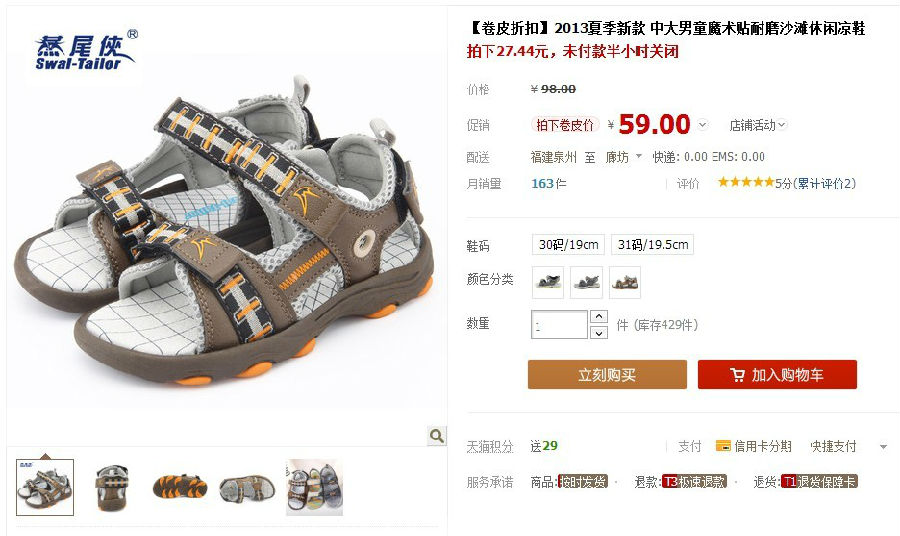Open the 廊坊 delivery destination dropdown

pyautogui.click(x=623, y=157)
